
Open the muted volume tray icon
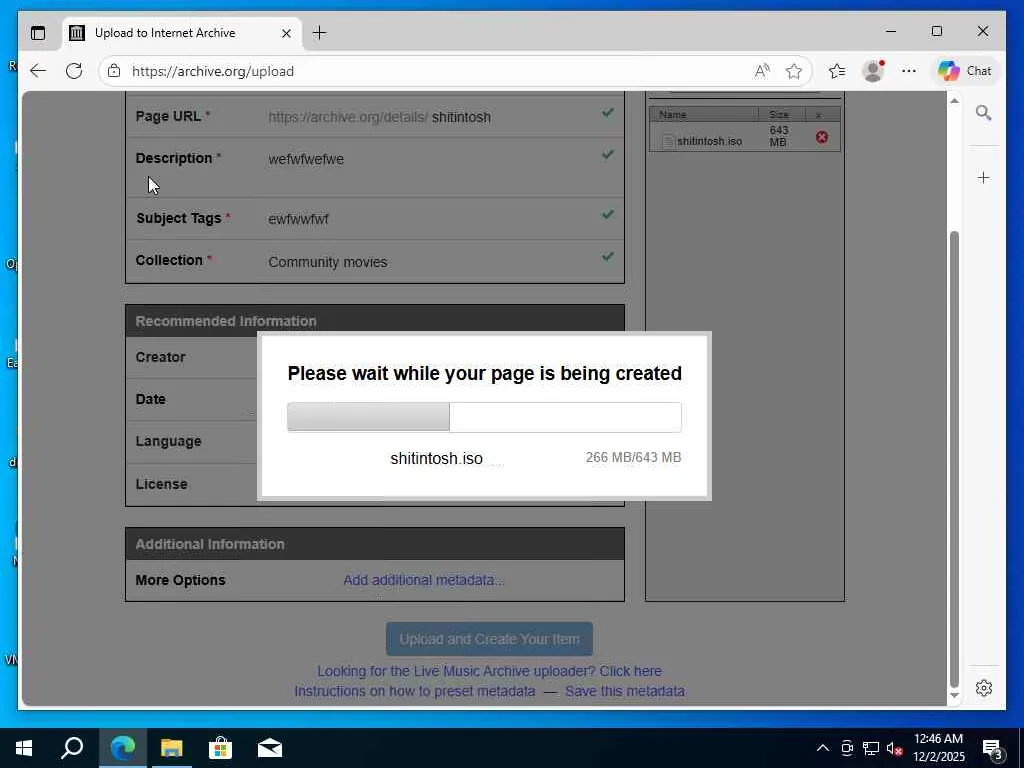click(x=894, y=748)
